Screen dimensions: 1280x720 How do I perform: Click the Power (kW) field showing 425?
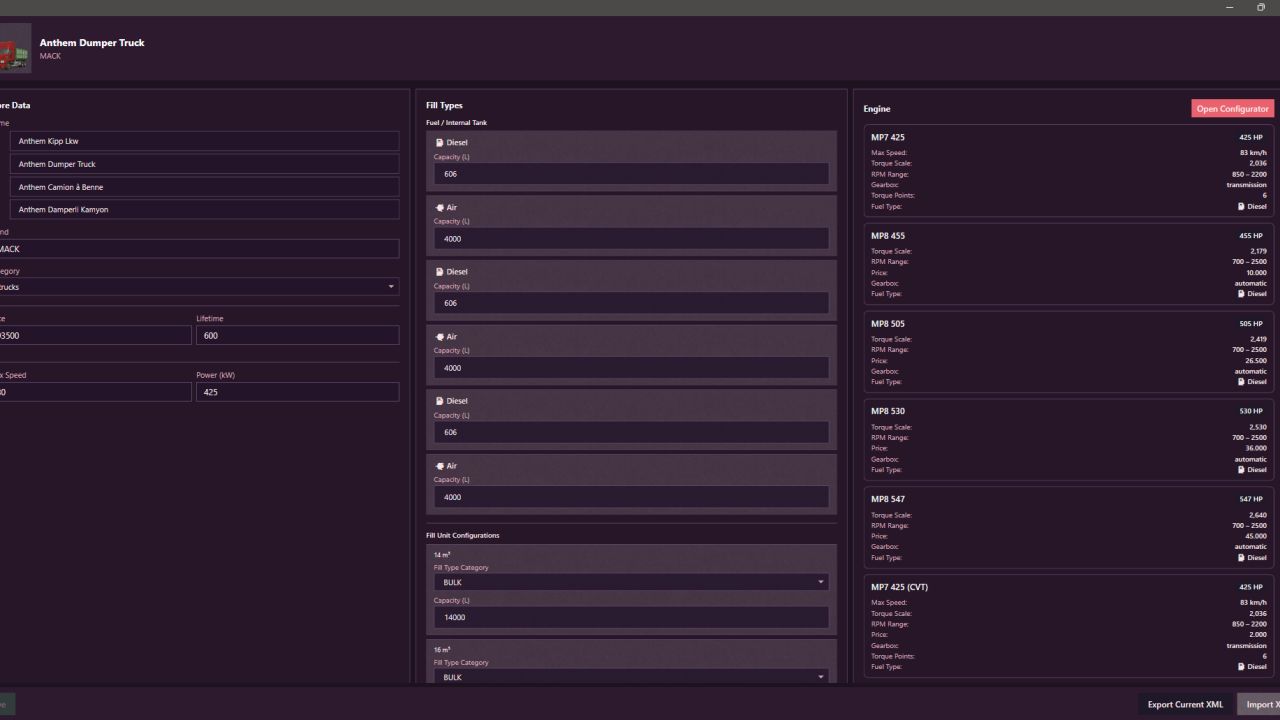coord(297,392)
